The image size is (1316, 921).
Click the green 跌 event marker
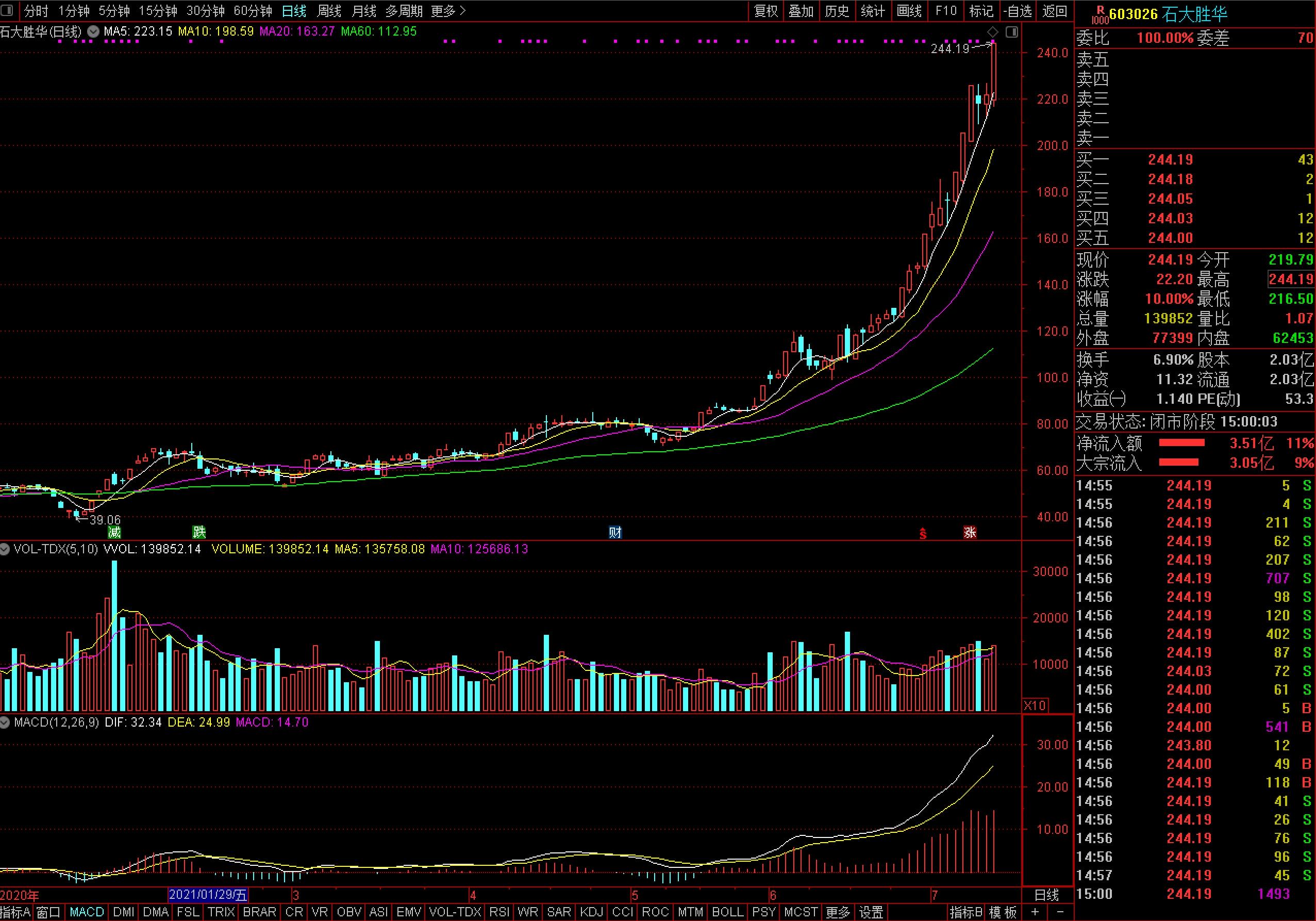[x=199, y=532]
